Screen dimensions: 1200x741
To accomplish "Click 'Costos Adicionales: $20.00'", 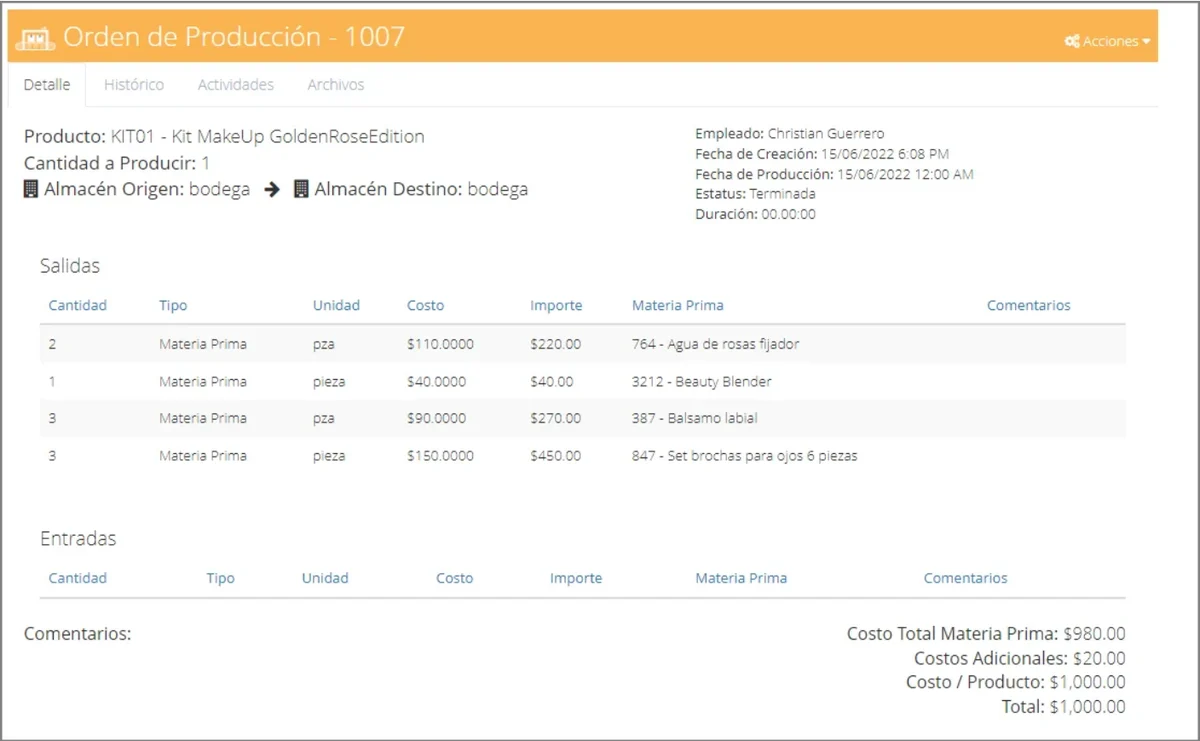I will coord(1020,659).
